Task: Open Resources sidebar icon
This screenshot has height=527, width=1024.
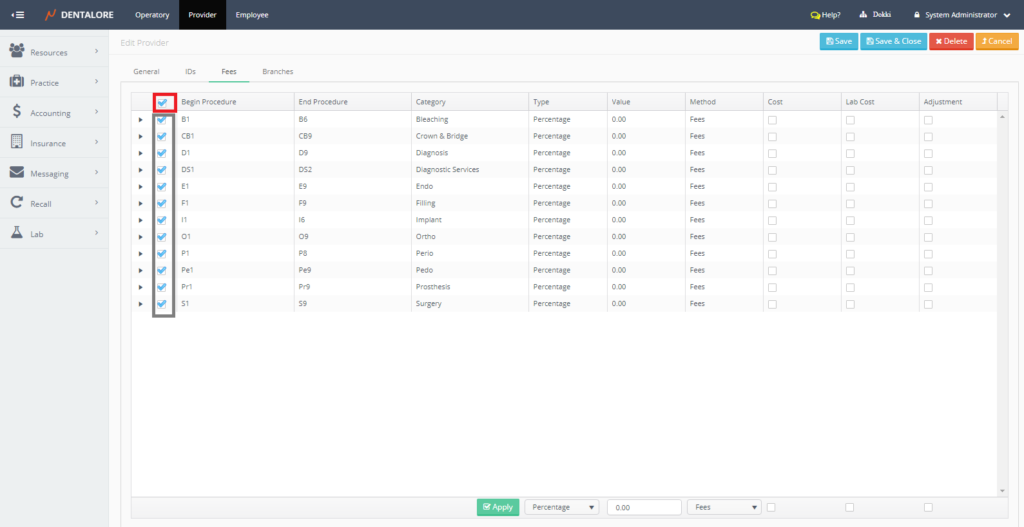Action: 17,51
